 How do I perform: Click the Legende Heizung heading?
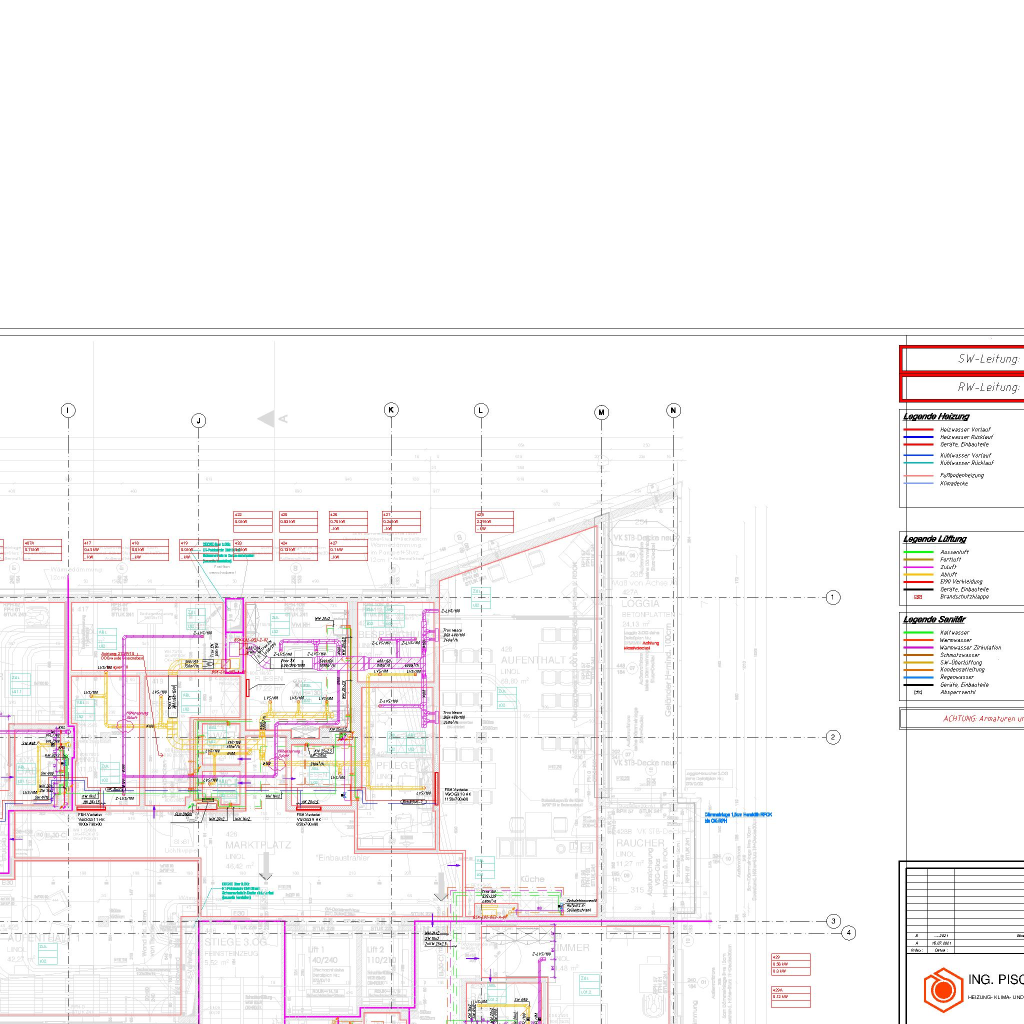point(935,416)
